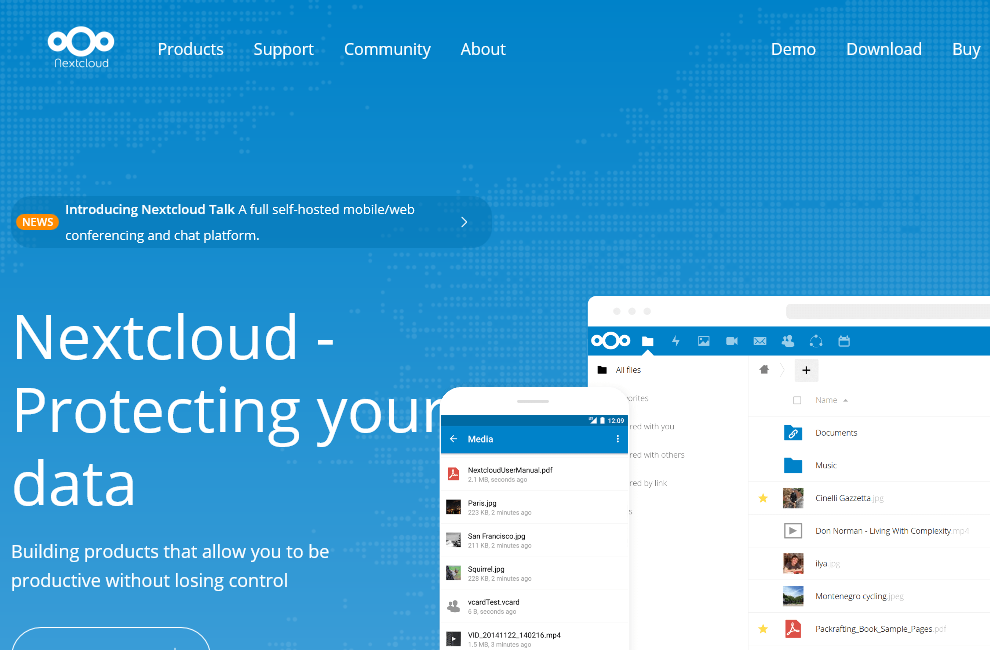Click the Nextcloud logo in app mockup
Viewport: 990px width, 650px height.
click(x=611, y=341)
